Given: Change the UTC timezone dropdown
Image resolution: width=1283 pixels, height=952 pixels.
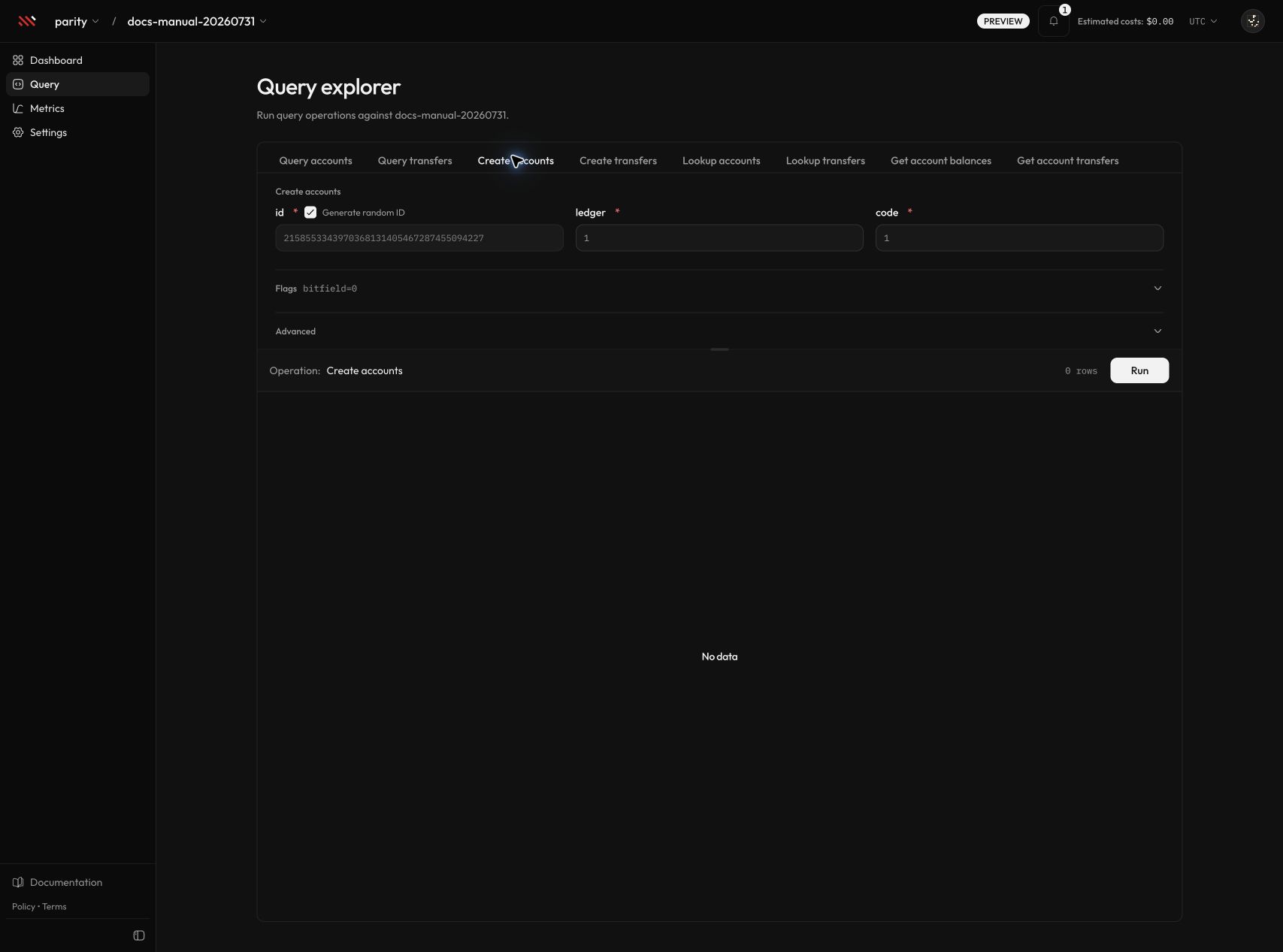Looking at the screenshot, I should 1203,21.
